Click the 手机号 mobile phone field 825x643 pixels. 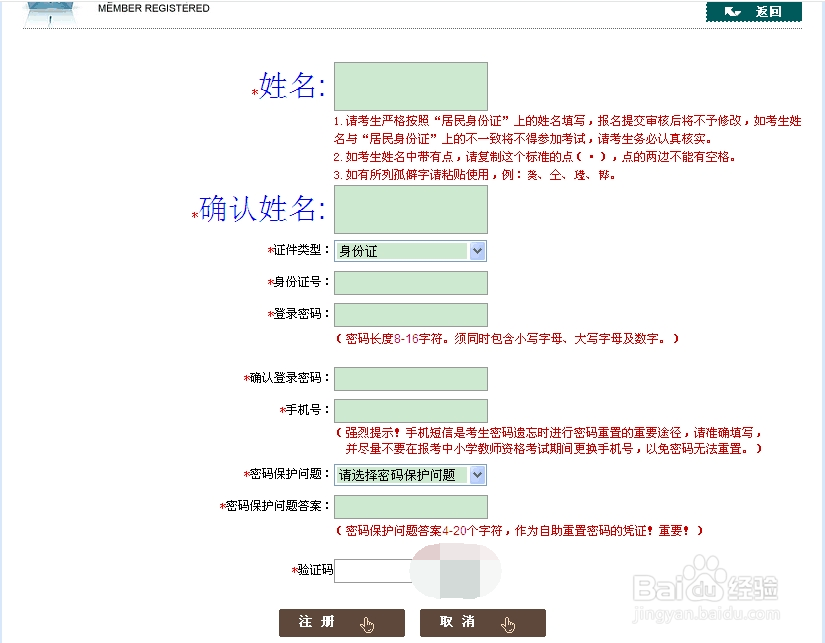pos(411,410)
